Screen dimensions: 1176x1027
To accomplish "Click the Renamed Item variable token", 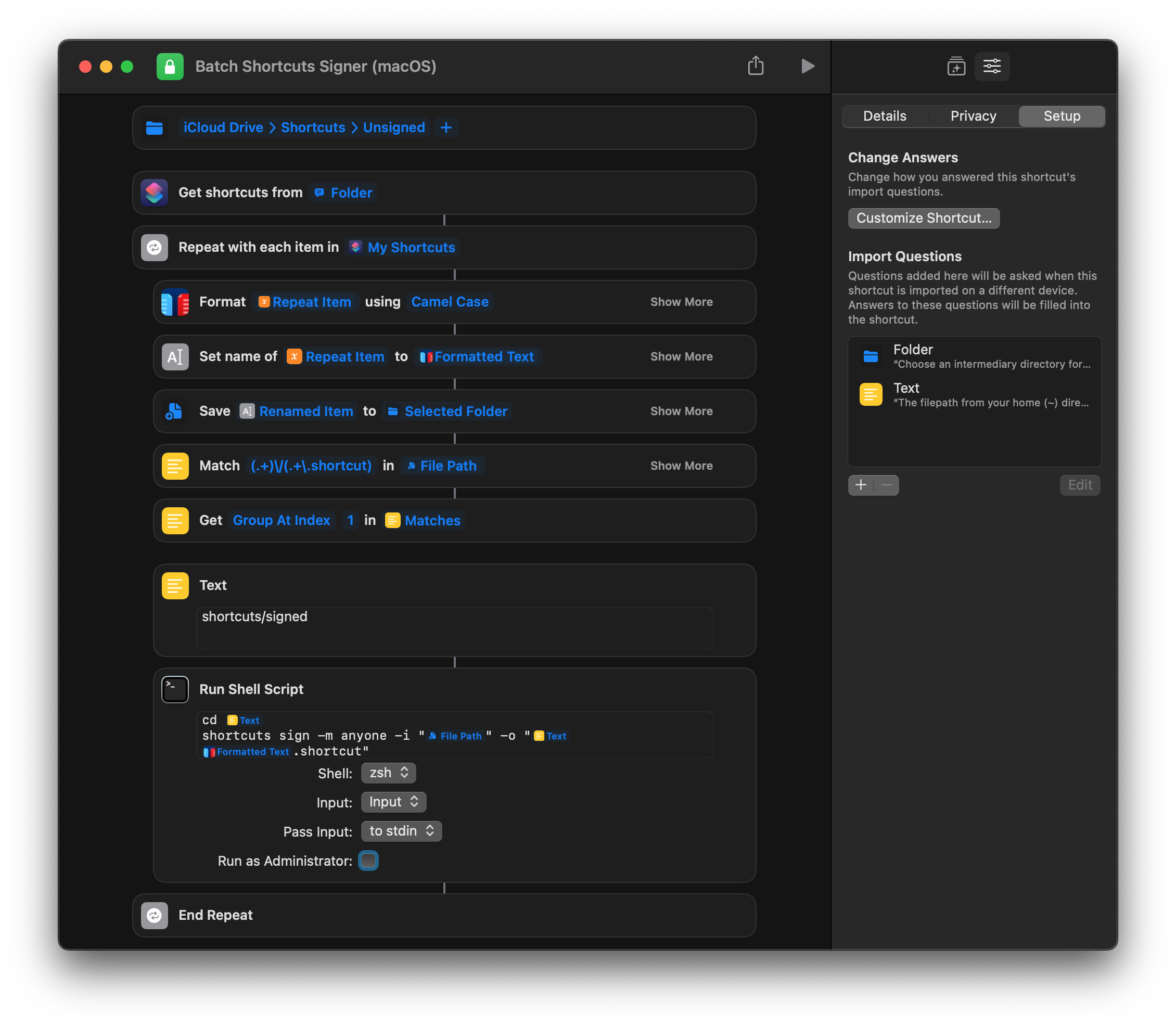I will tap(296, 411).
